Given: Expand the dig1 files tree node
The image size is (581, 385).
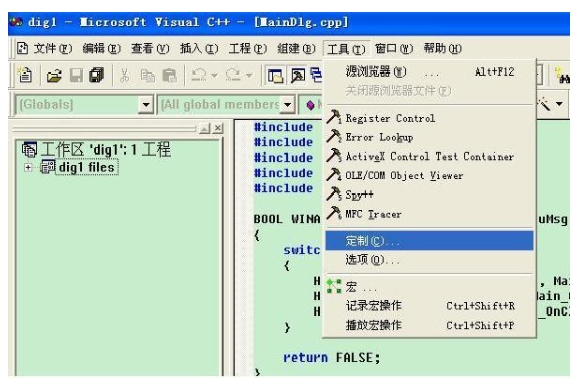Looking at the screenshot, I should pos(28,167).
